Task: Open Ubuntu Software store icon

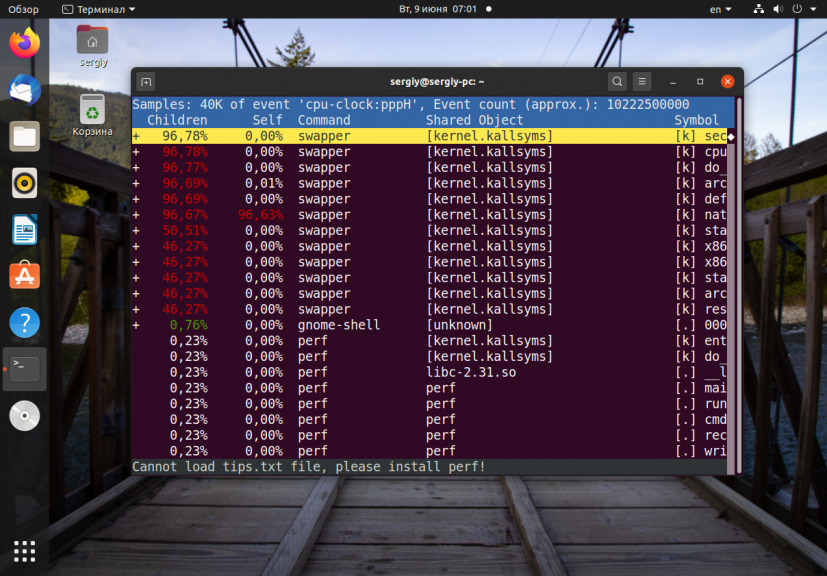Action: tap(25, 276)
